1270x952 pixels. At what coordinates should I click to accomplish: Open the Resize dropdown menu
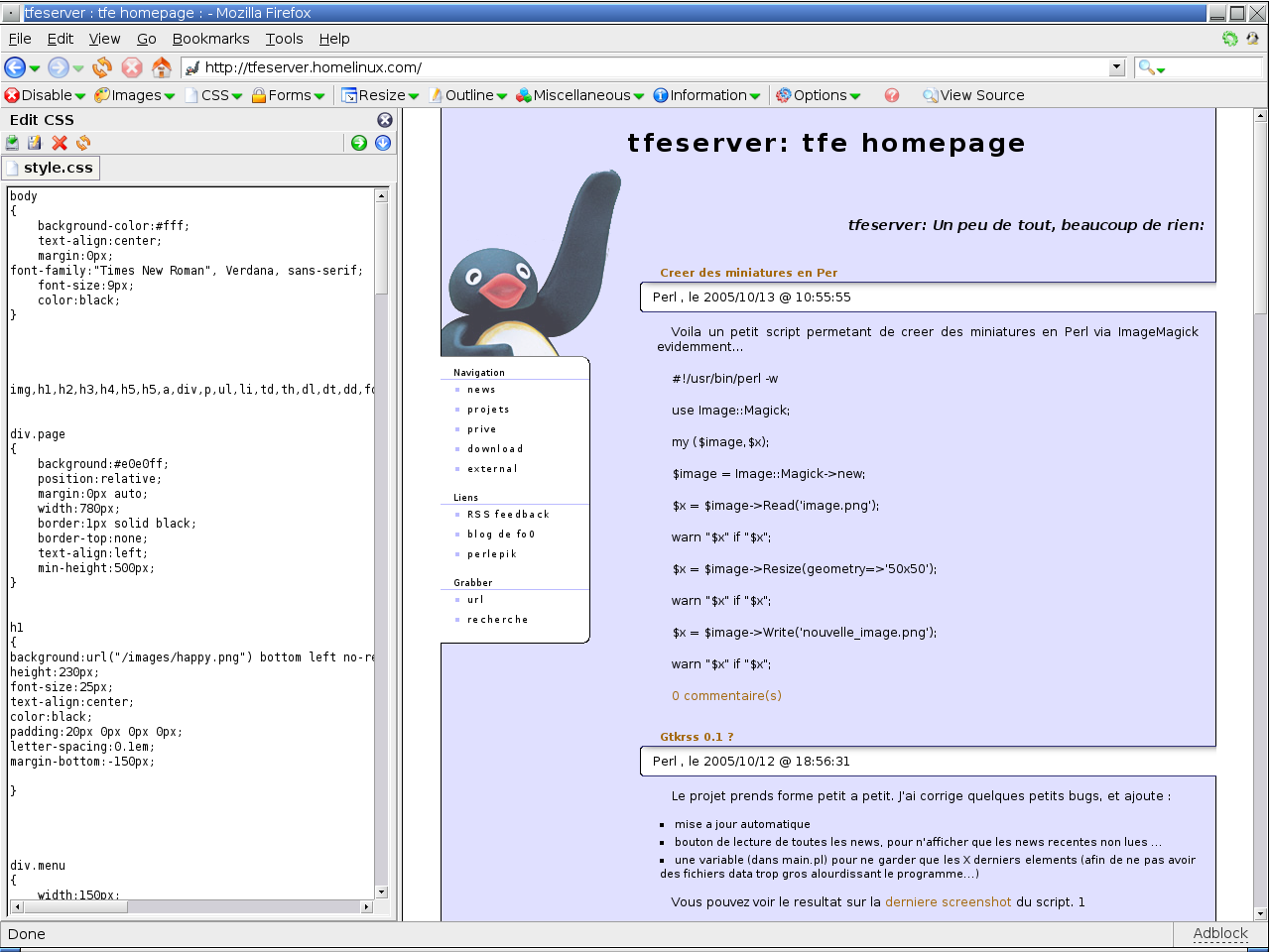point(380,95)
